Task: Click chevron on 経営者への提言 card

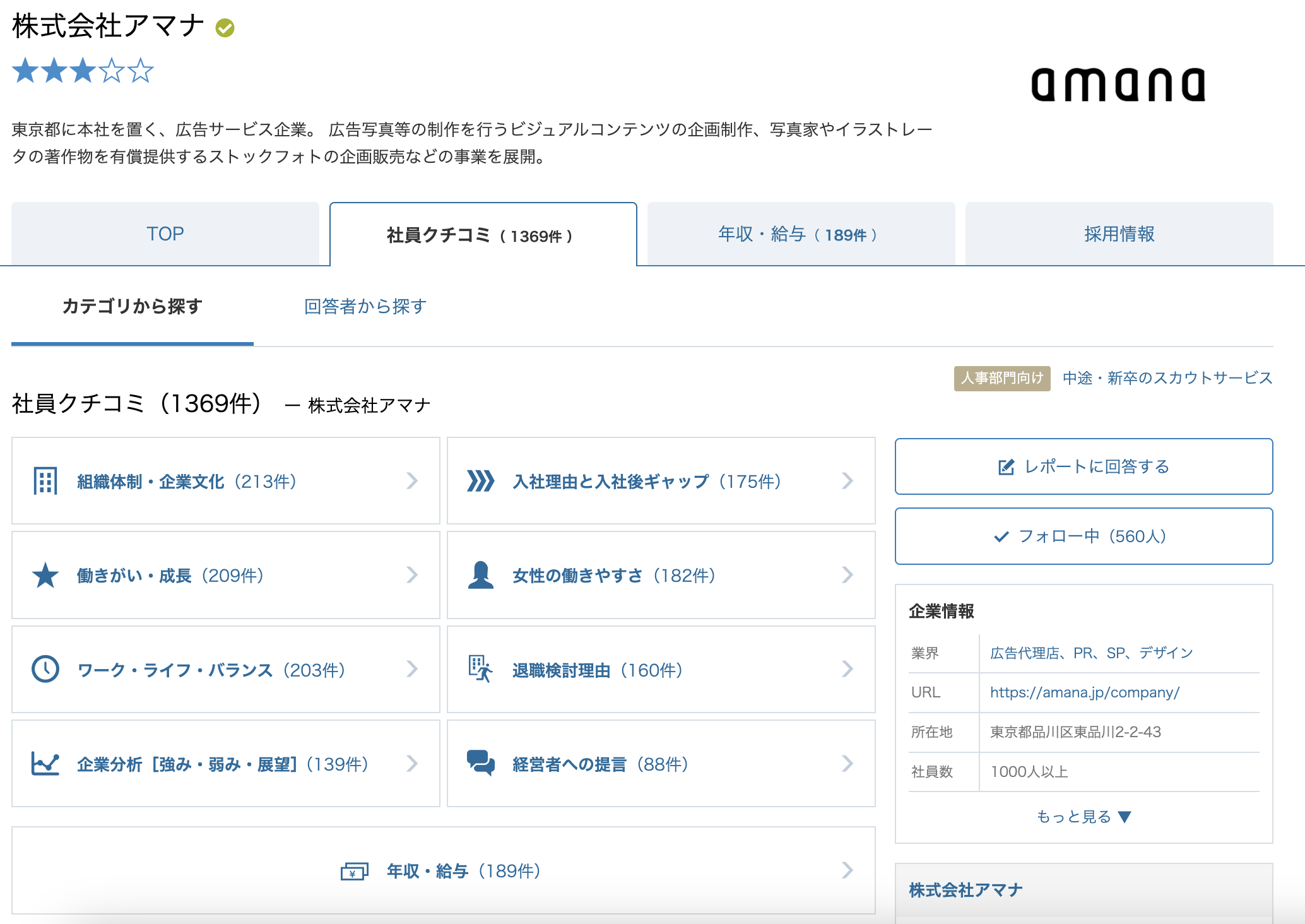Action: pyautogui.click(x=847, y=764)
